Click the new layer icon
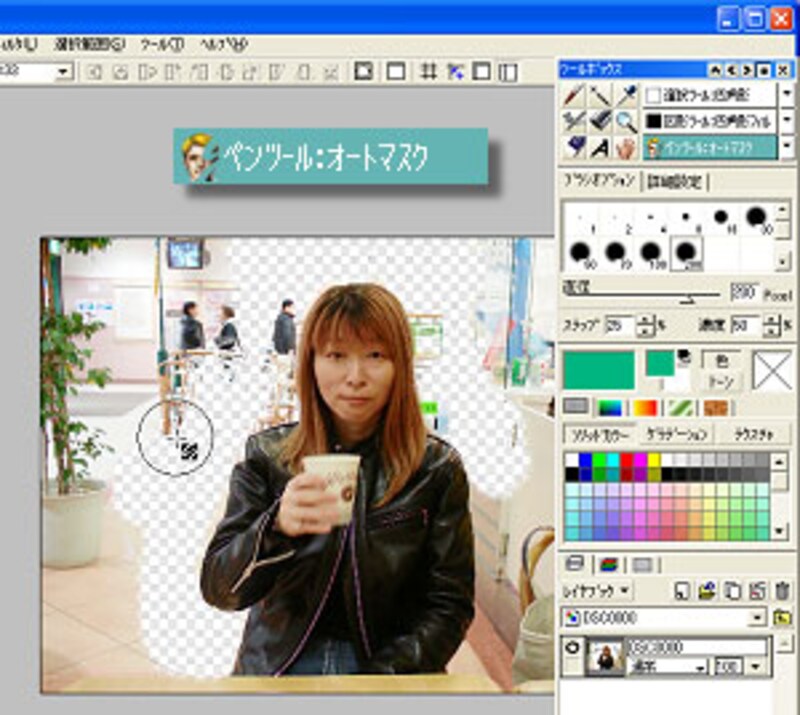 [681, 591]
